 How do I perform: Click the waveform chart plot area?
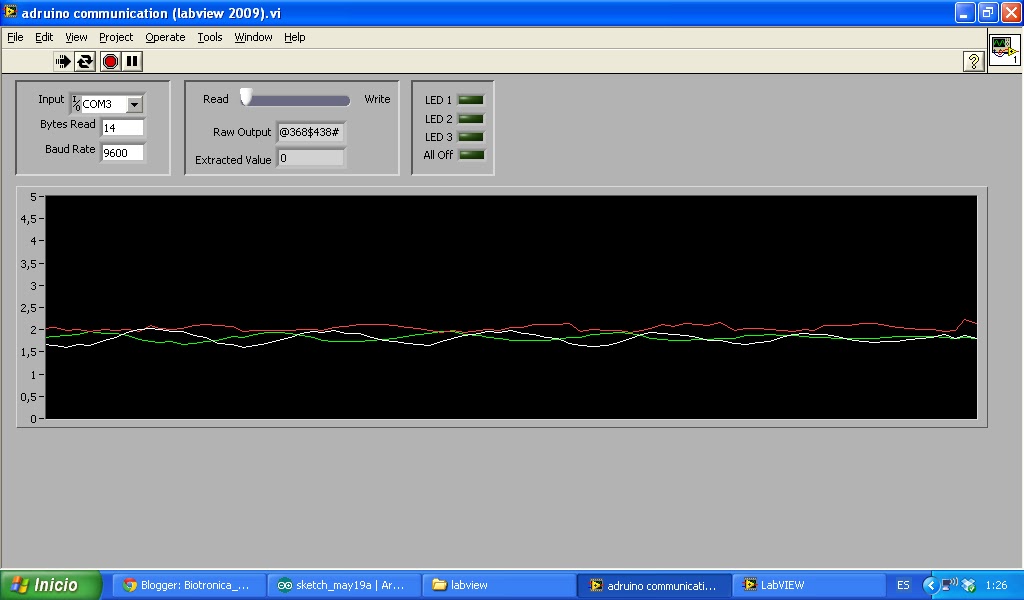tap(511, 307)
